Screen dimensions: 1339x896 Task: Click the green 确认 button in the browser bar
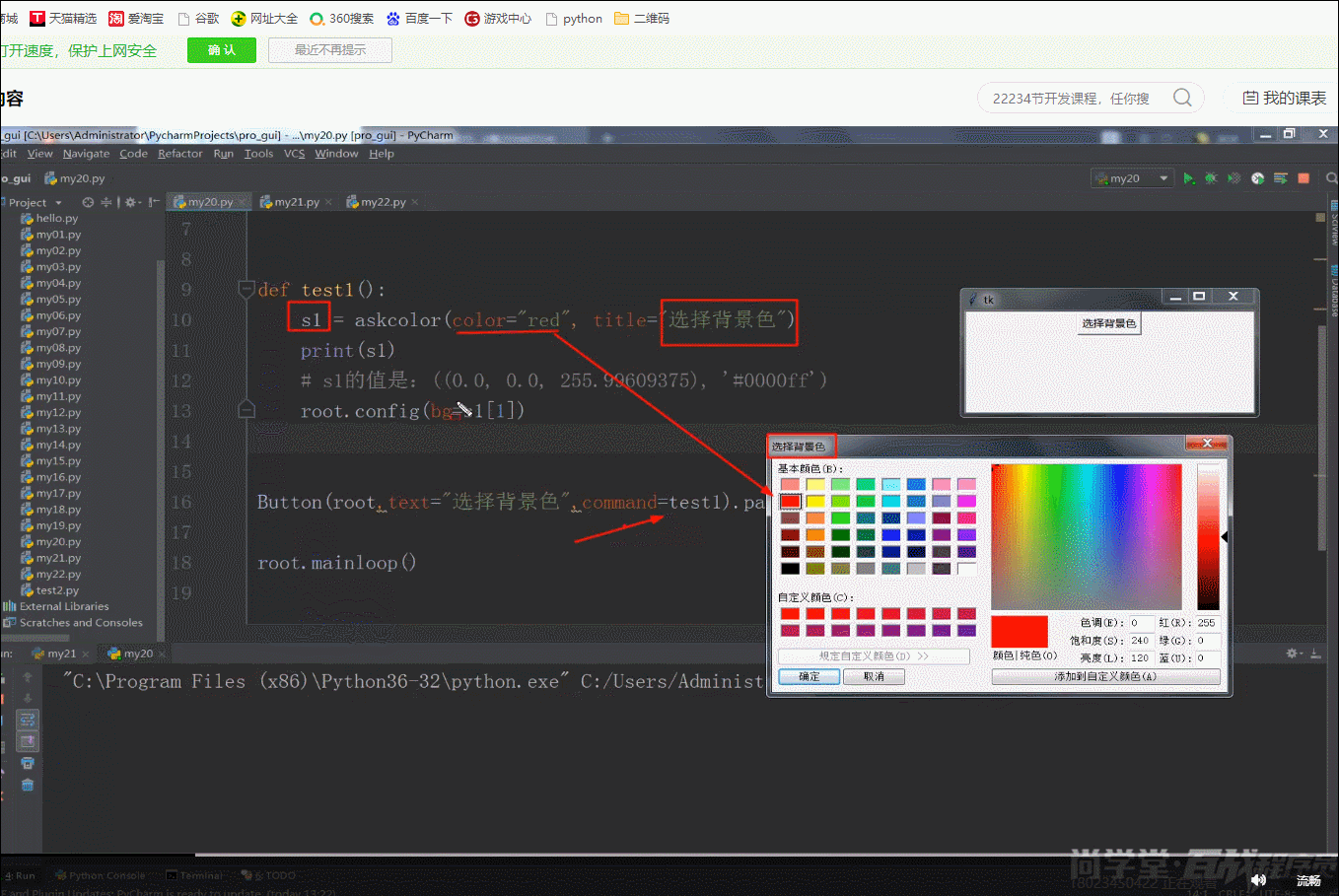tap(222, 50)
